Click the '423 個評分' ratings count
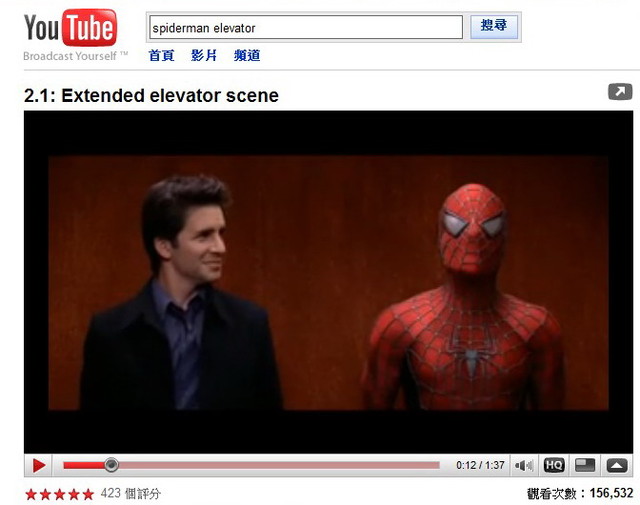The width and height of the screenshot is (640, 505). pyautogui.click(x=131, y=494)
